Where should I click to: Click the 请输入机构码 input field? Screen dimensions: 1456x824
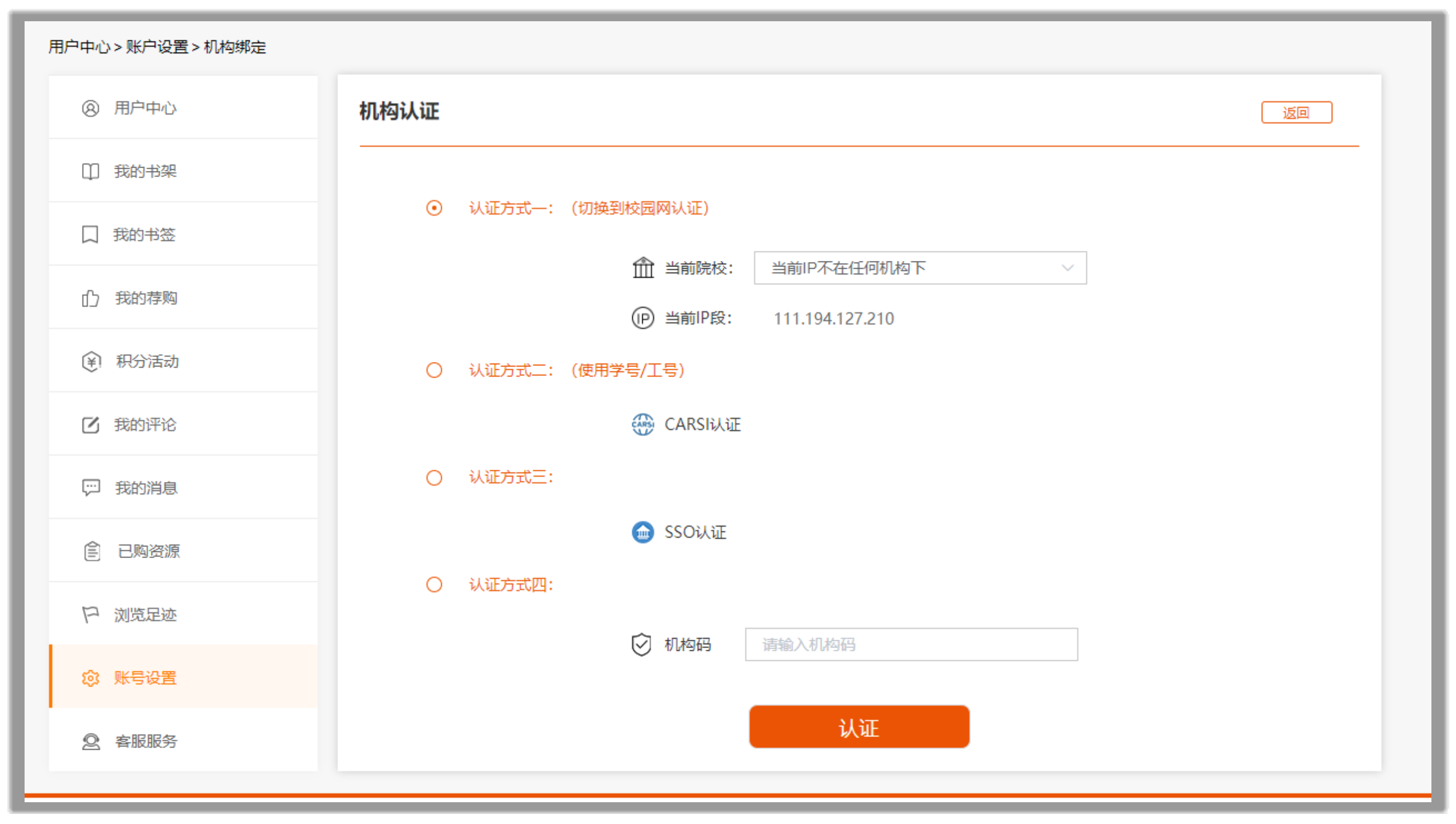coord(911,645)
